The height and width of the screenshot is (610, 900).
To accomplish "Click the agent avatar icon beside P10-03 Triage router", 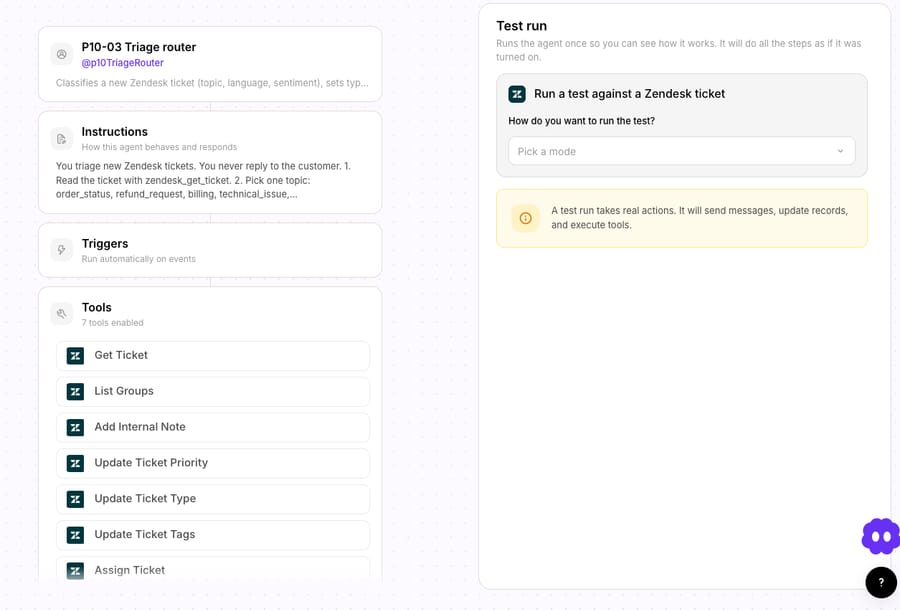I will (61, 55).
